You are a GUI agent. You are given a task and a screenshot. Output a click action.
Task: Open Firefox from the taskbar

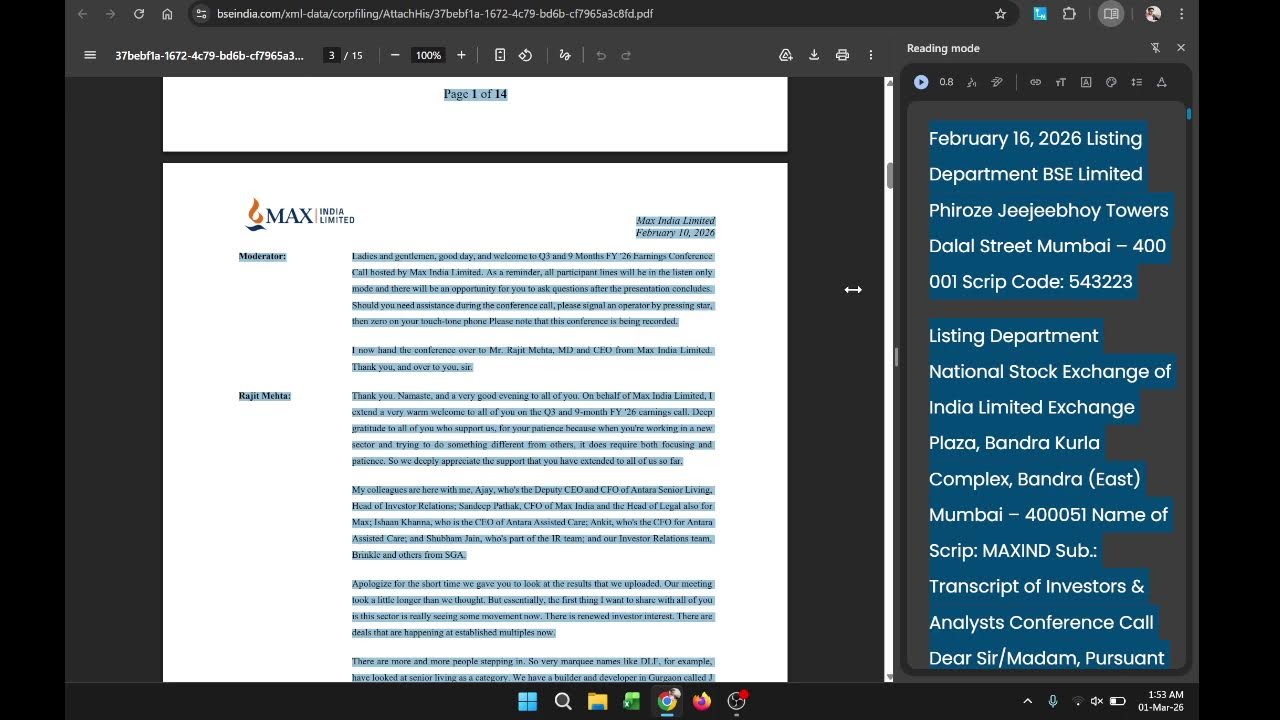(702, 701)
